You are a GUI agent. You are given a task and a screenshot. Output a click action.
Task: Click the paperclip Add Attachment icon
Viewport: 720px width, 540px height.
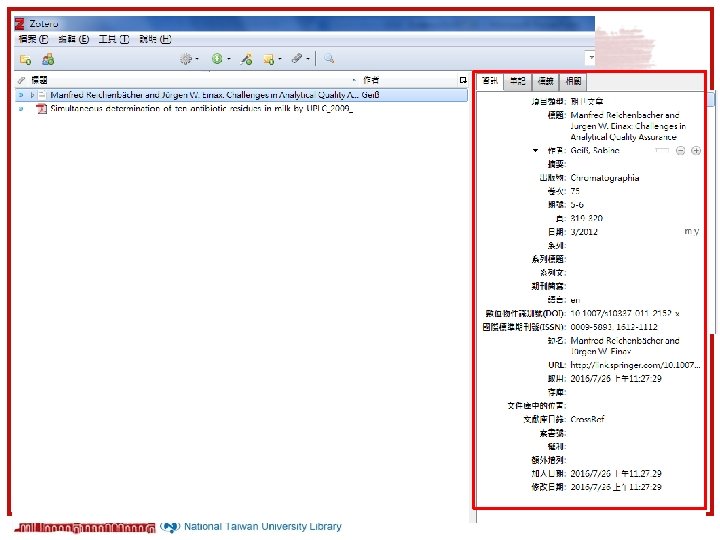(297, 58)
